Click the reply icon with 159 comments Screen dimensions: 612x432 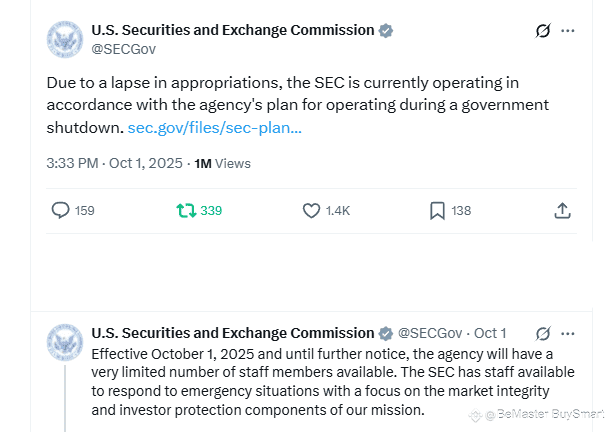[x=61, y=210]
